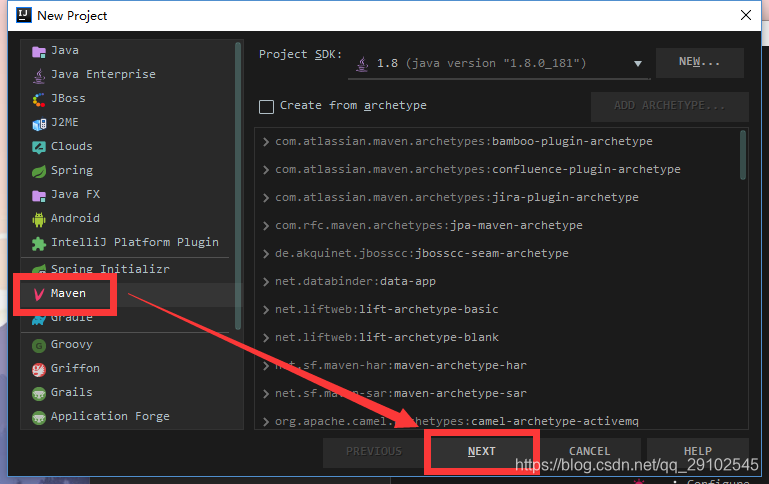Click the Application Forge icon
The height and width of the screenshot is (484, 769).
[x=39, y=417]
